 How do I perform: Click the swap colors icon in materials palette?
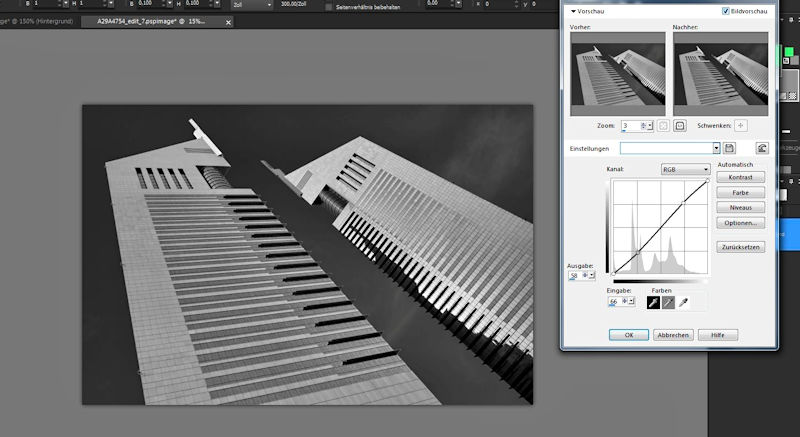tap(786, 61)
